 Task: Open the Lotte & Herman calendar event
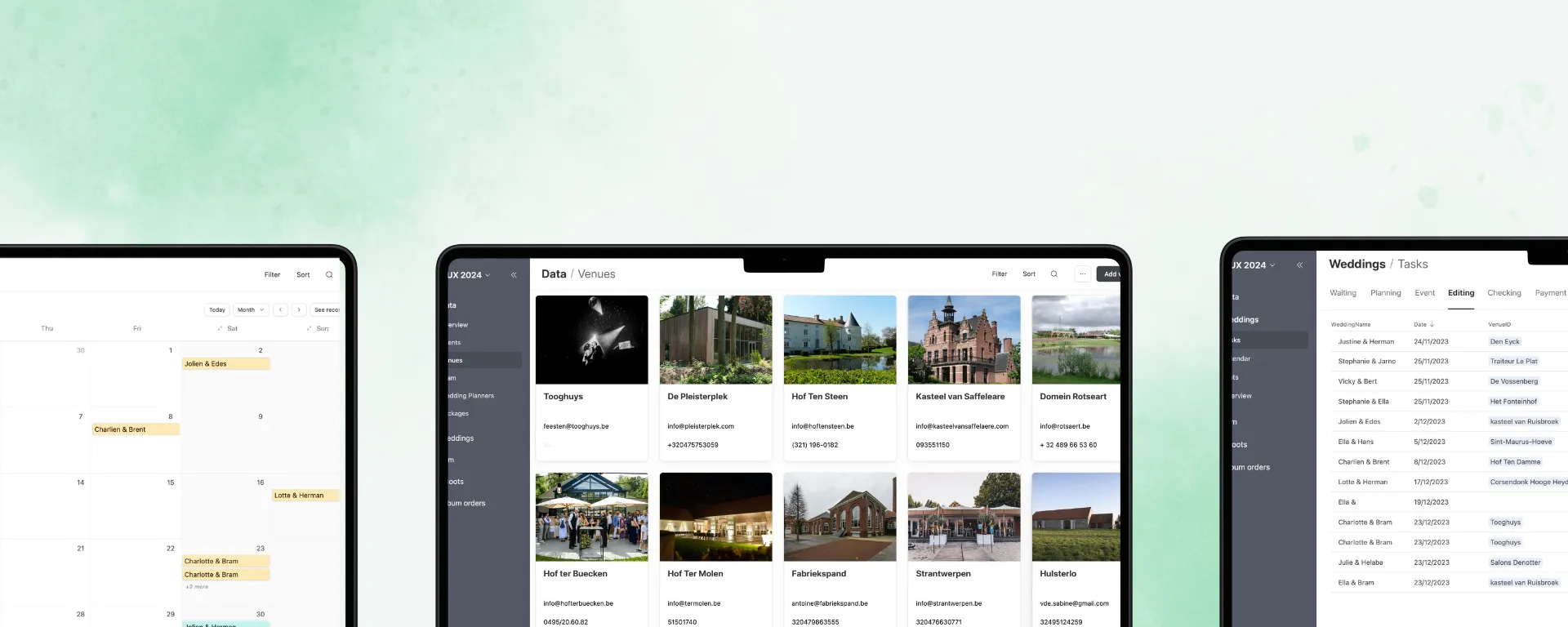point(305,496)
